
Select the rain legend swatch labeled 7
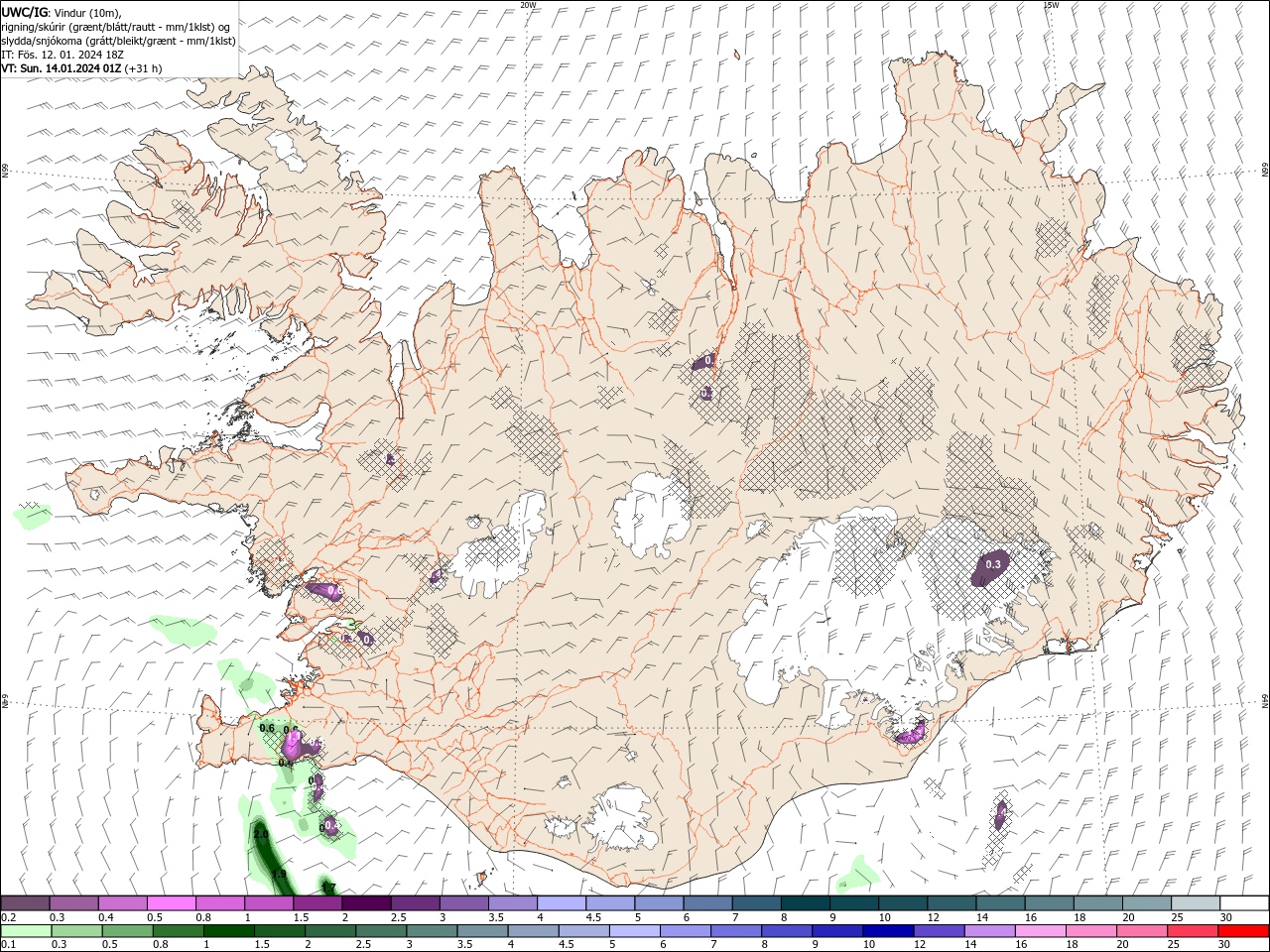pos(736,931)
